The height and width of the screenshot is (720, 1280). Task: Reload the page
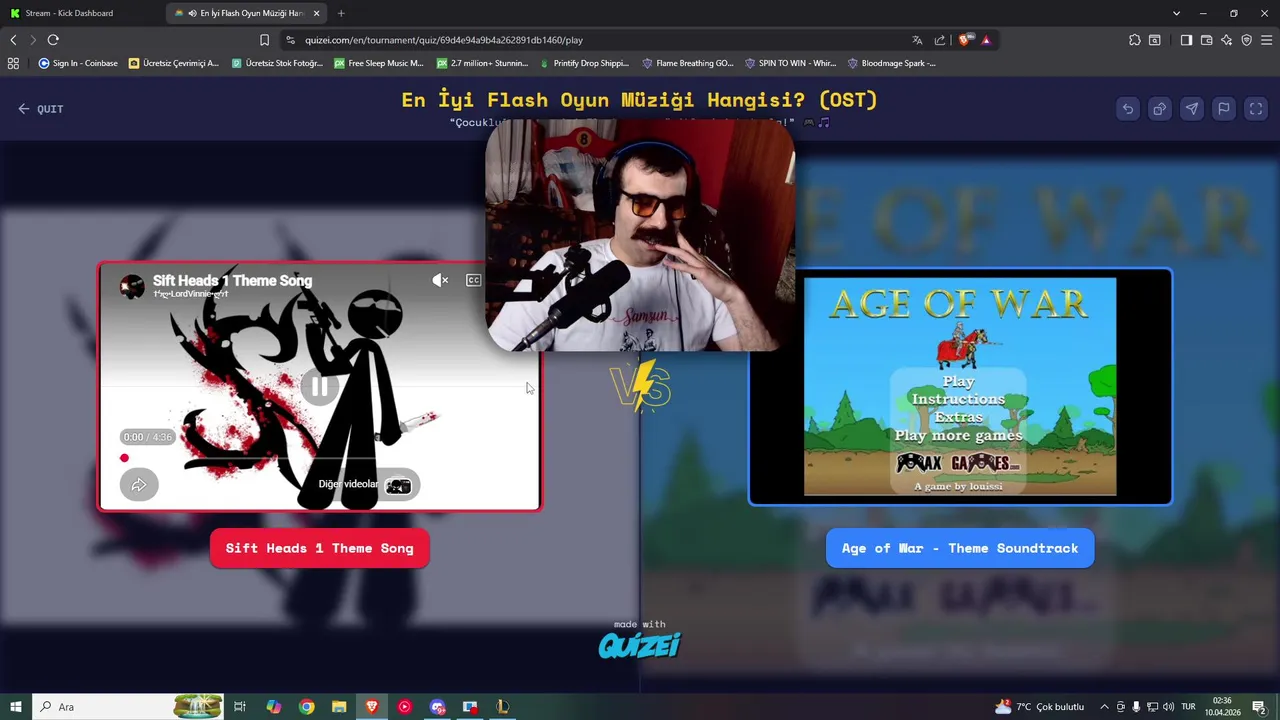(x=53, y=40)
